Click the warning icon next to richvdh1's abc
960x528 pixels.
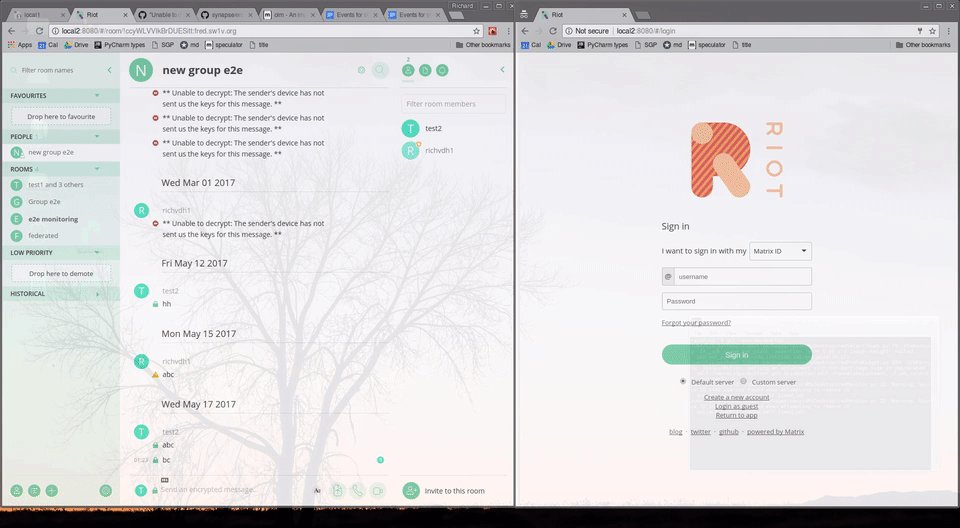156,375
